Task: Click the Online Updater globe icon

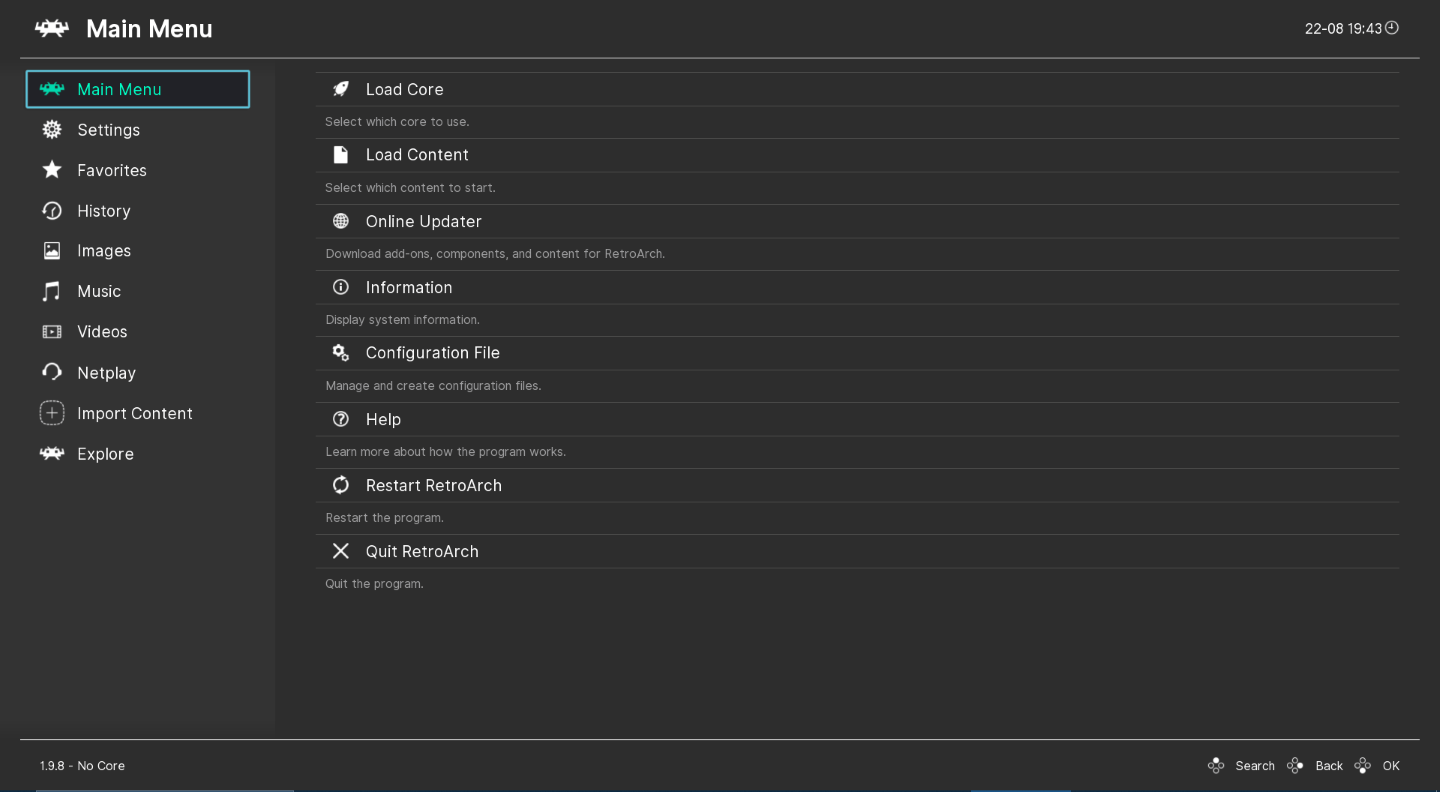Action: tap(340, 220)
